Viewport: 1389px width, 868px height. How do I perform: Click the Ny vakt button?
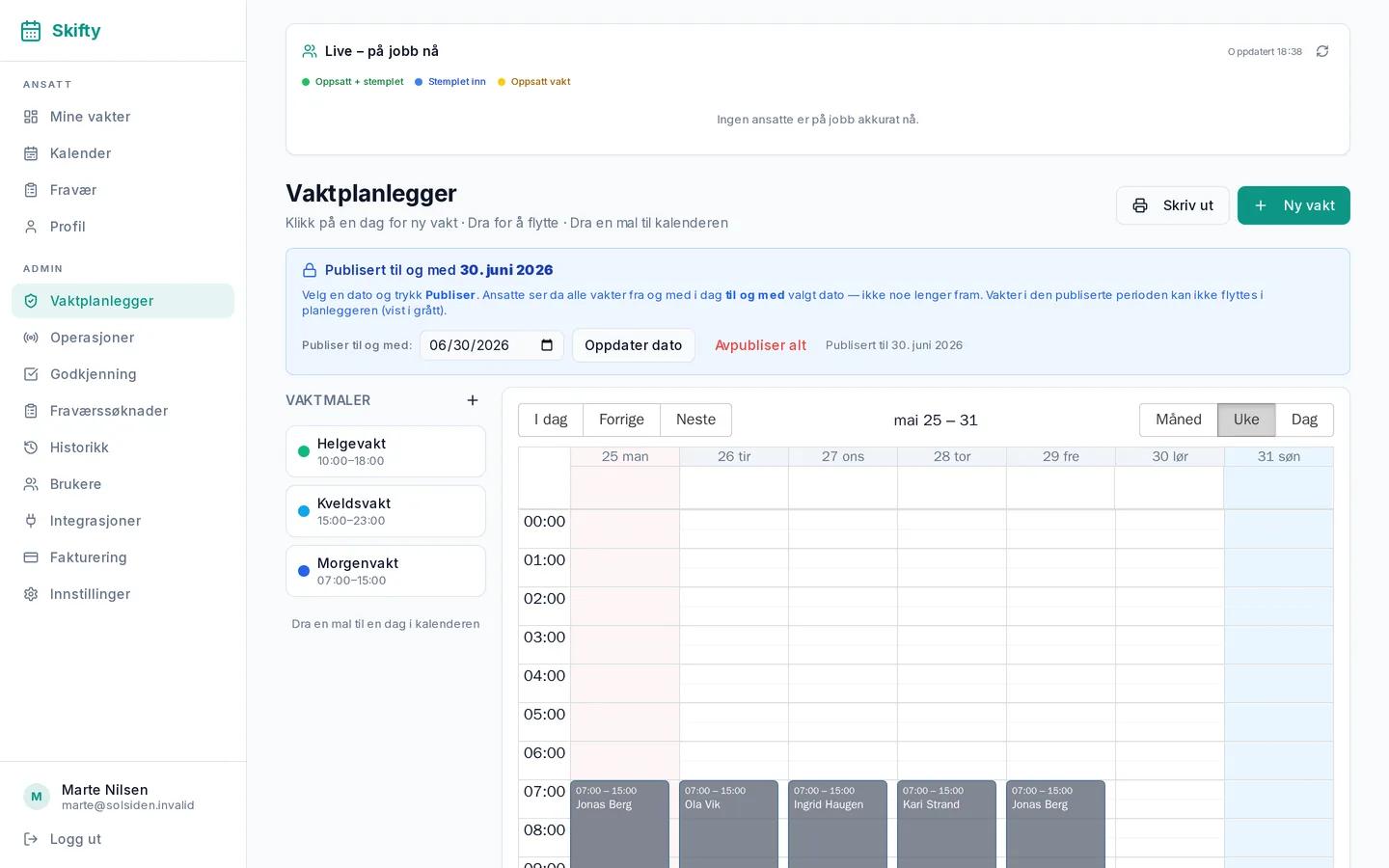point(1294,205)
